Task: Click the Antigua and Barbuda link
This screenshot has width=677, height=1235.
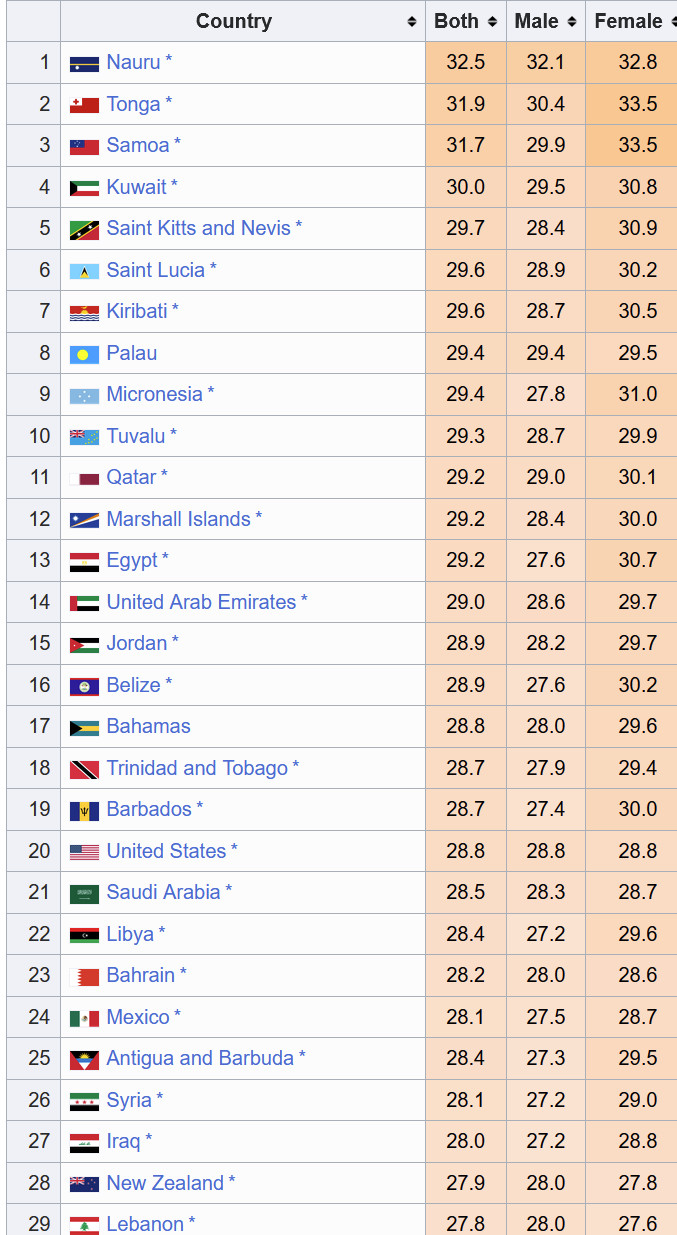Action: pos(200,1058)
